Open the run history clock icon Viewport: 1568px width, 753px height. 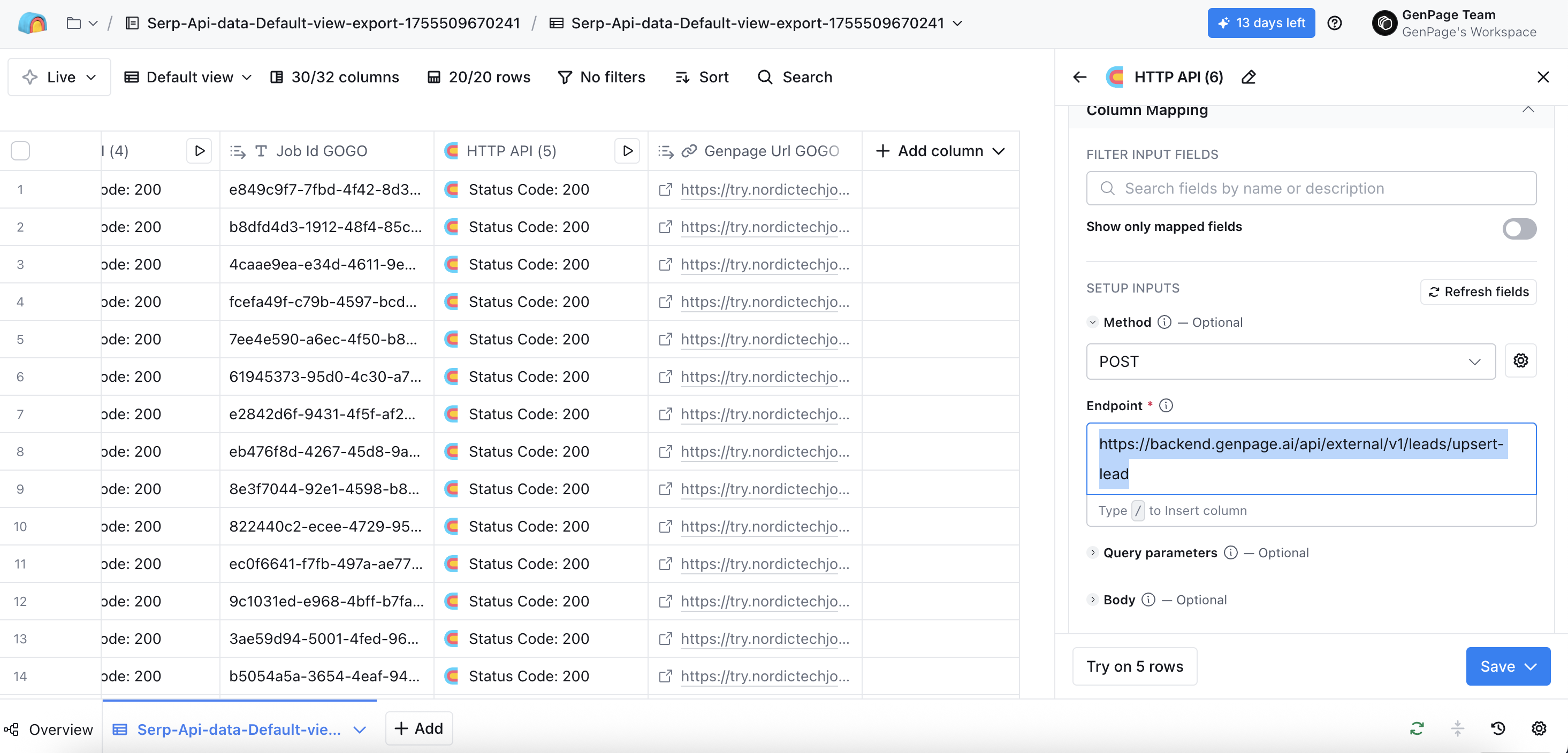click(x=1498, y=728)
